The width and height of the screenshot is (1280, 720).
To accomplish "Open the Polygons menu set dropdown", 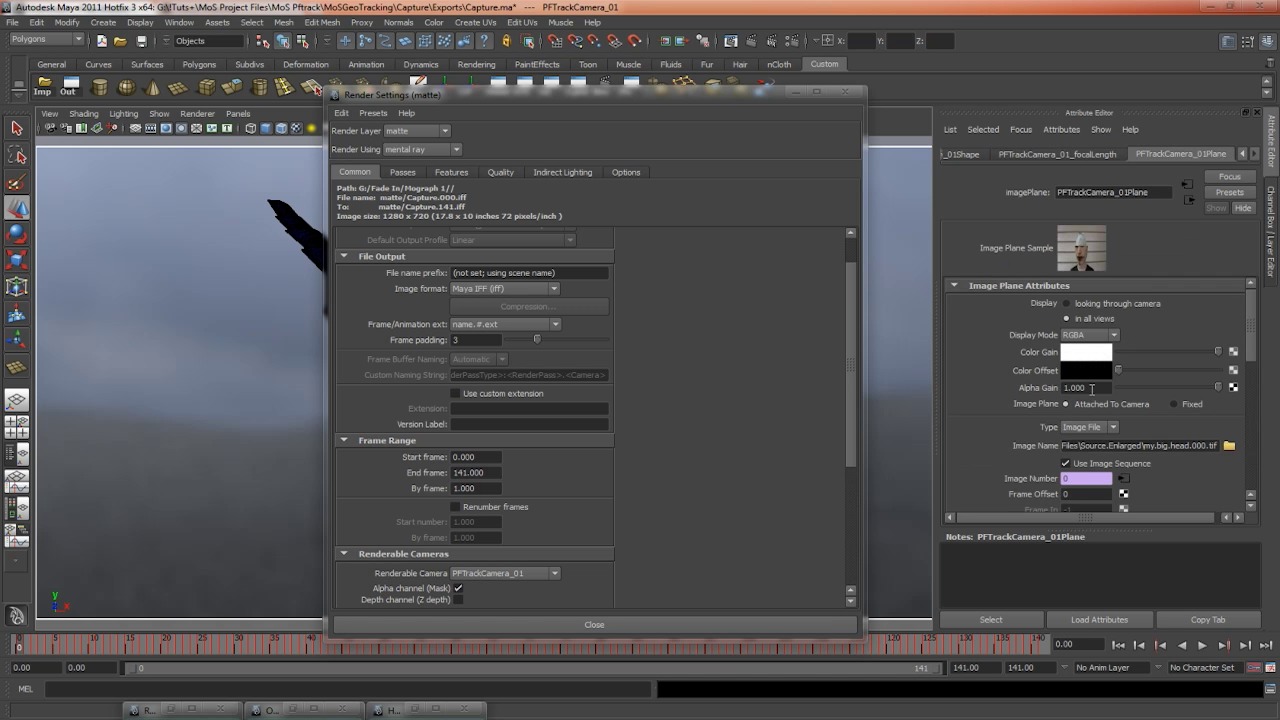I will click(47, 40).
